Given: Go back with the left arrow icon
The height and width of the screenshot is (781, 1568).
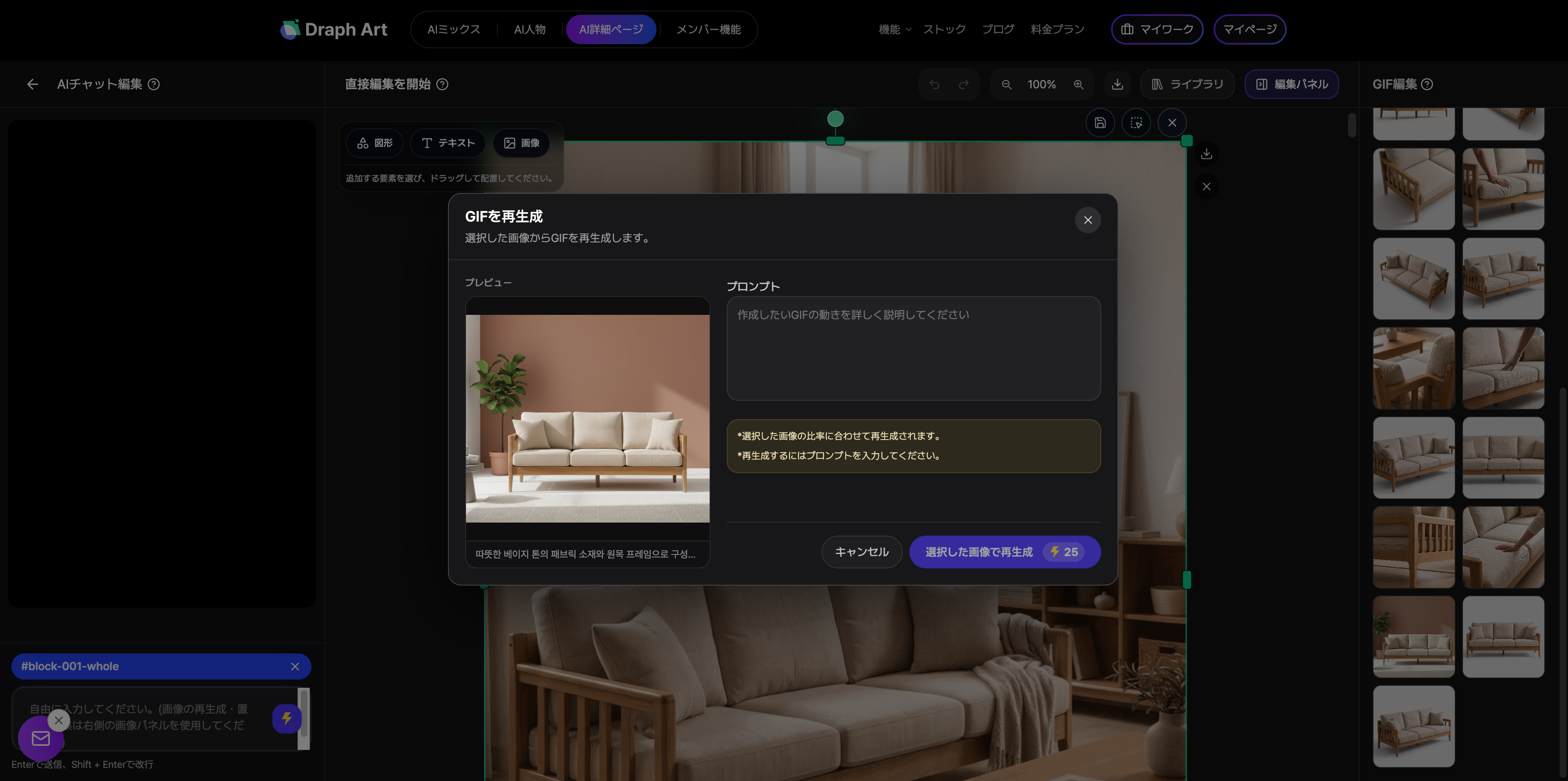Looking at the screenshot, I should (x=33, y=85).
